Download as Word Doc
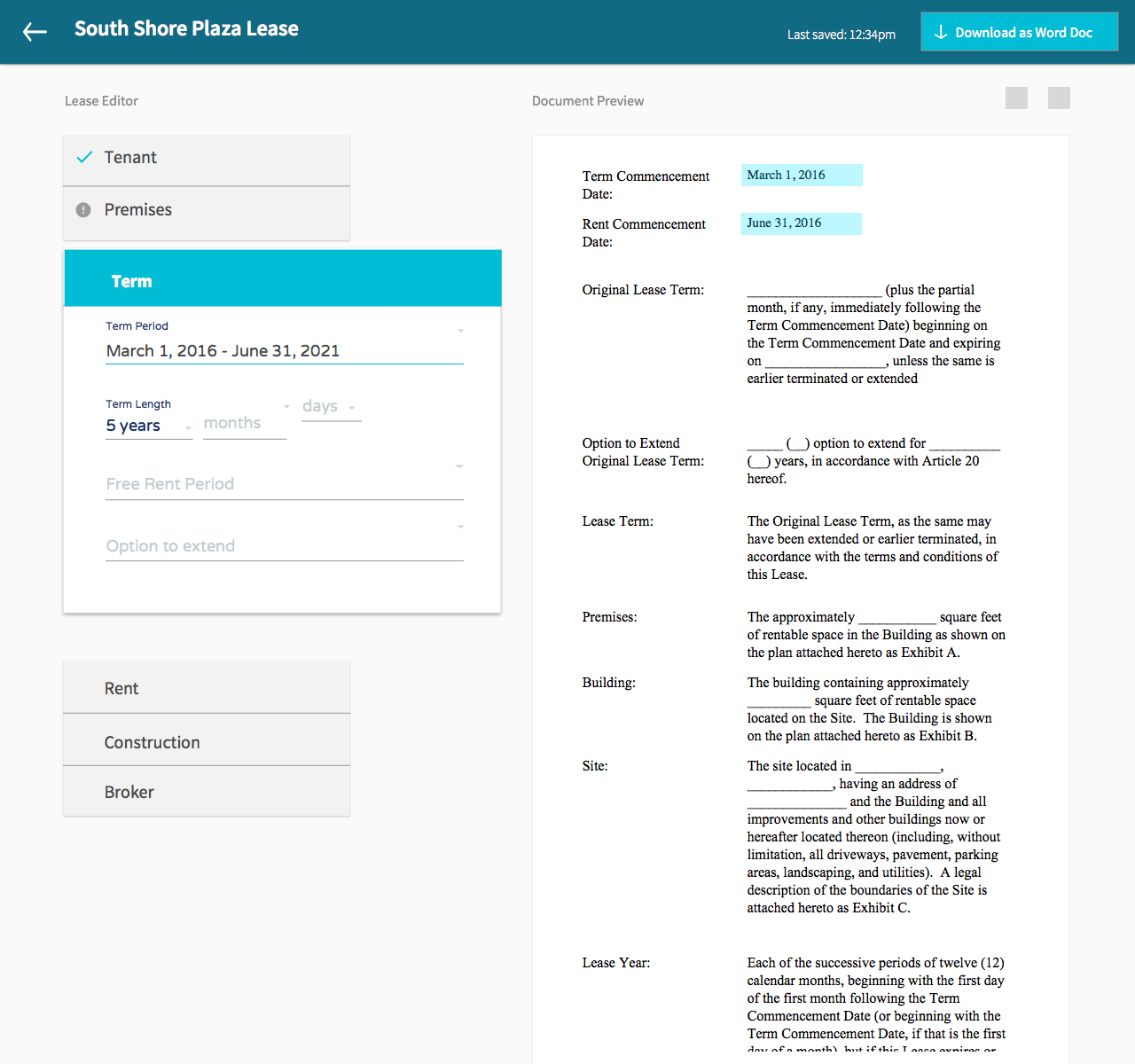The image size is (1135, 1064). coord(1019,32)
